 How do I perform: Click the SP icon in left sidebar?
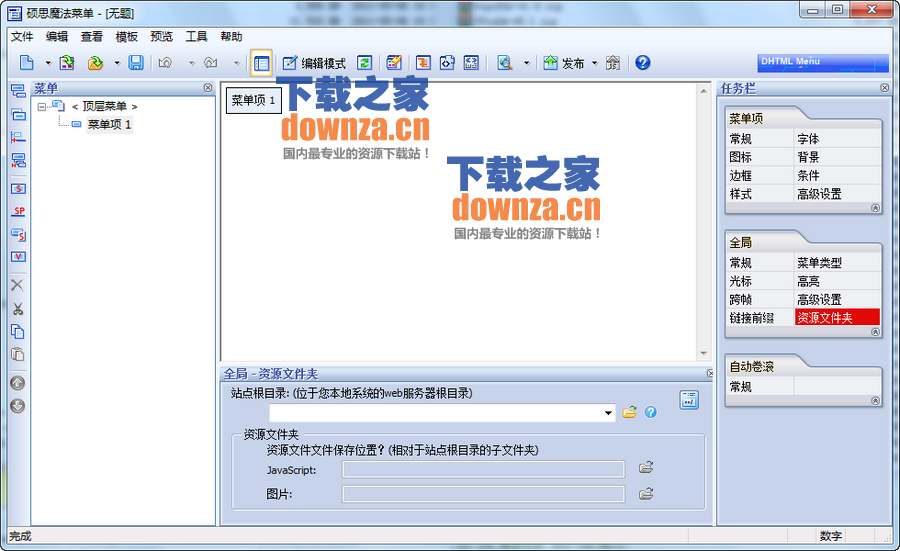(18, 211)
